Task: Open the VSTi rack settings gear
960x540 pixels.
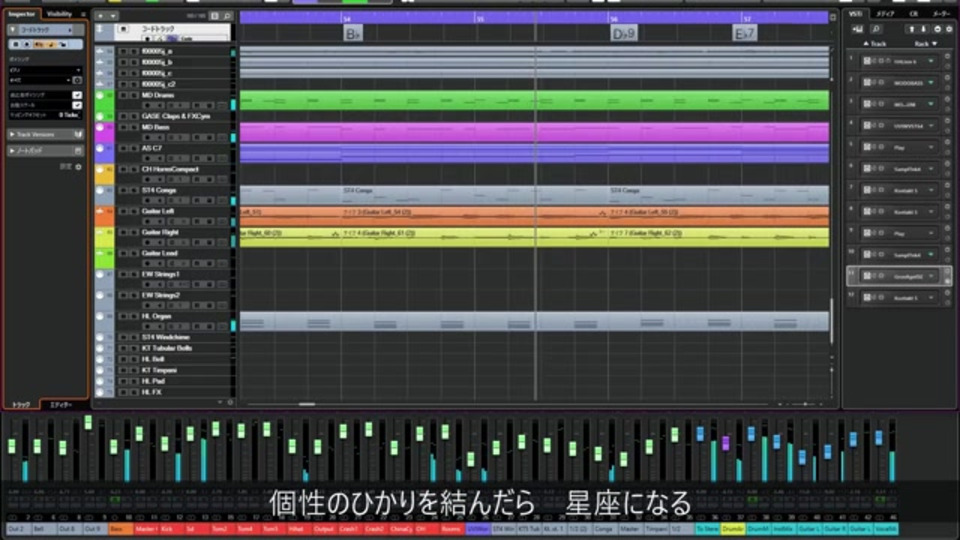Action: pyautogui.click(x=949, y=29)
